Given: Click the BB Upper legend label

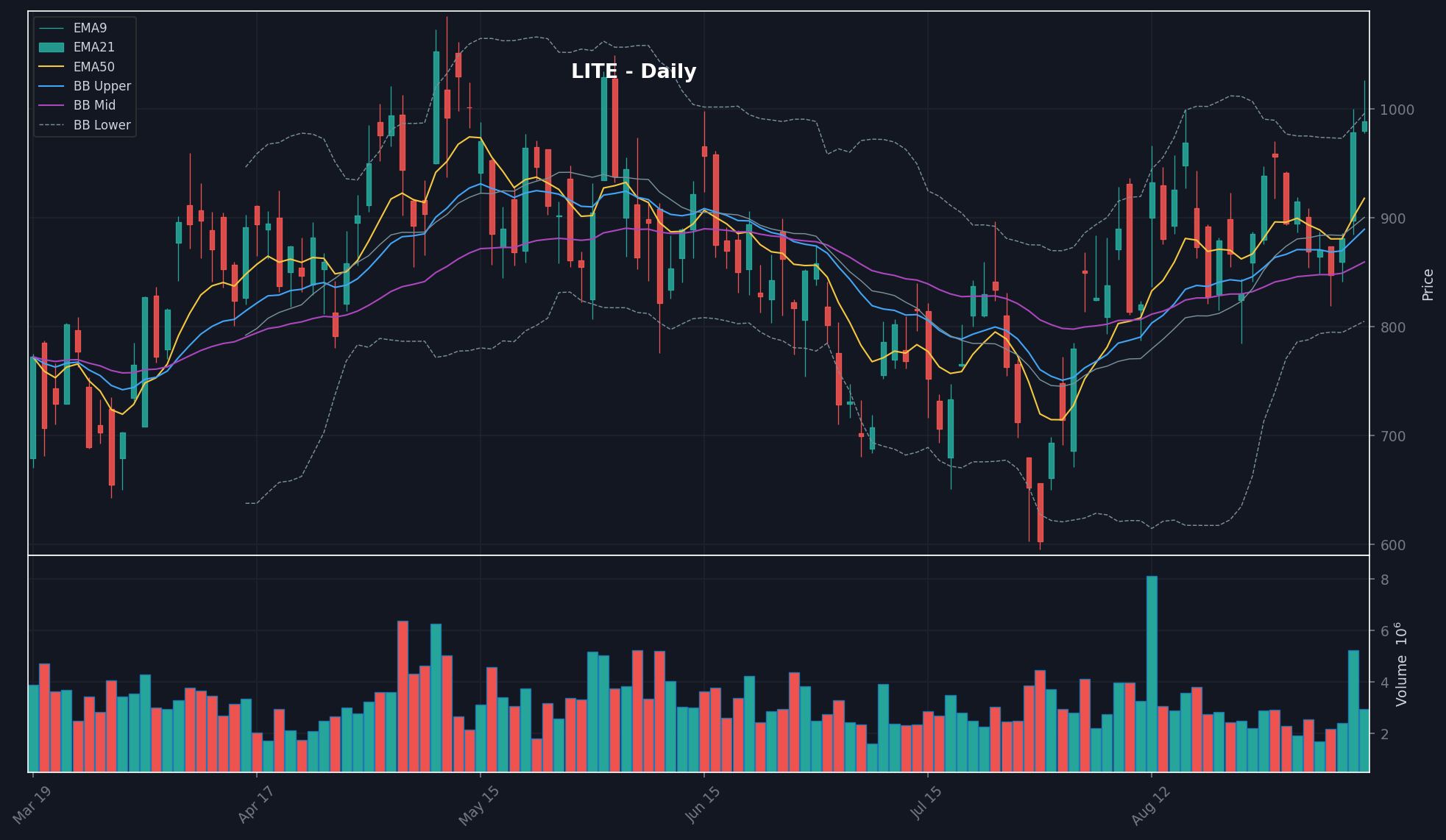Looking at the screenshot, I should (x=102, y=86).
